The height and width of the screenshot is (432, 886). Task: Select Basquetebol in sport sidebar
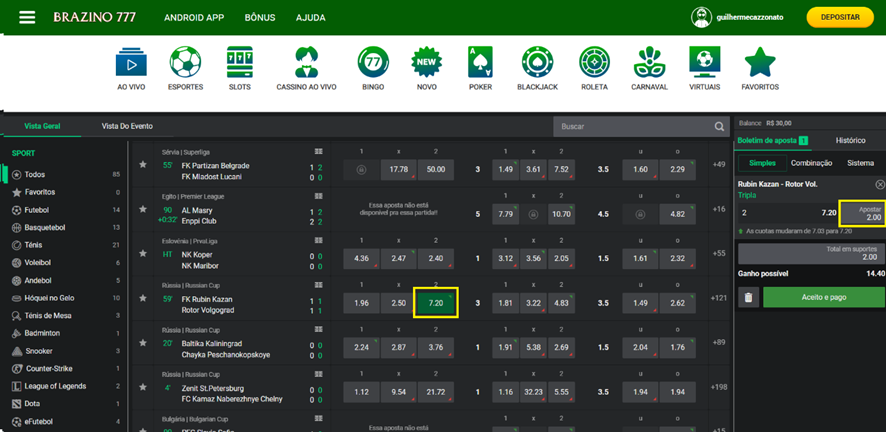tap(65, 228)
